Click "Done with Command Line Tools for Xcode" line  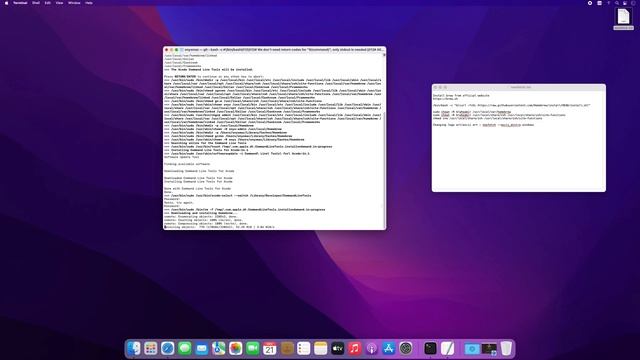tap(198, 189)
